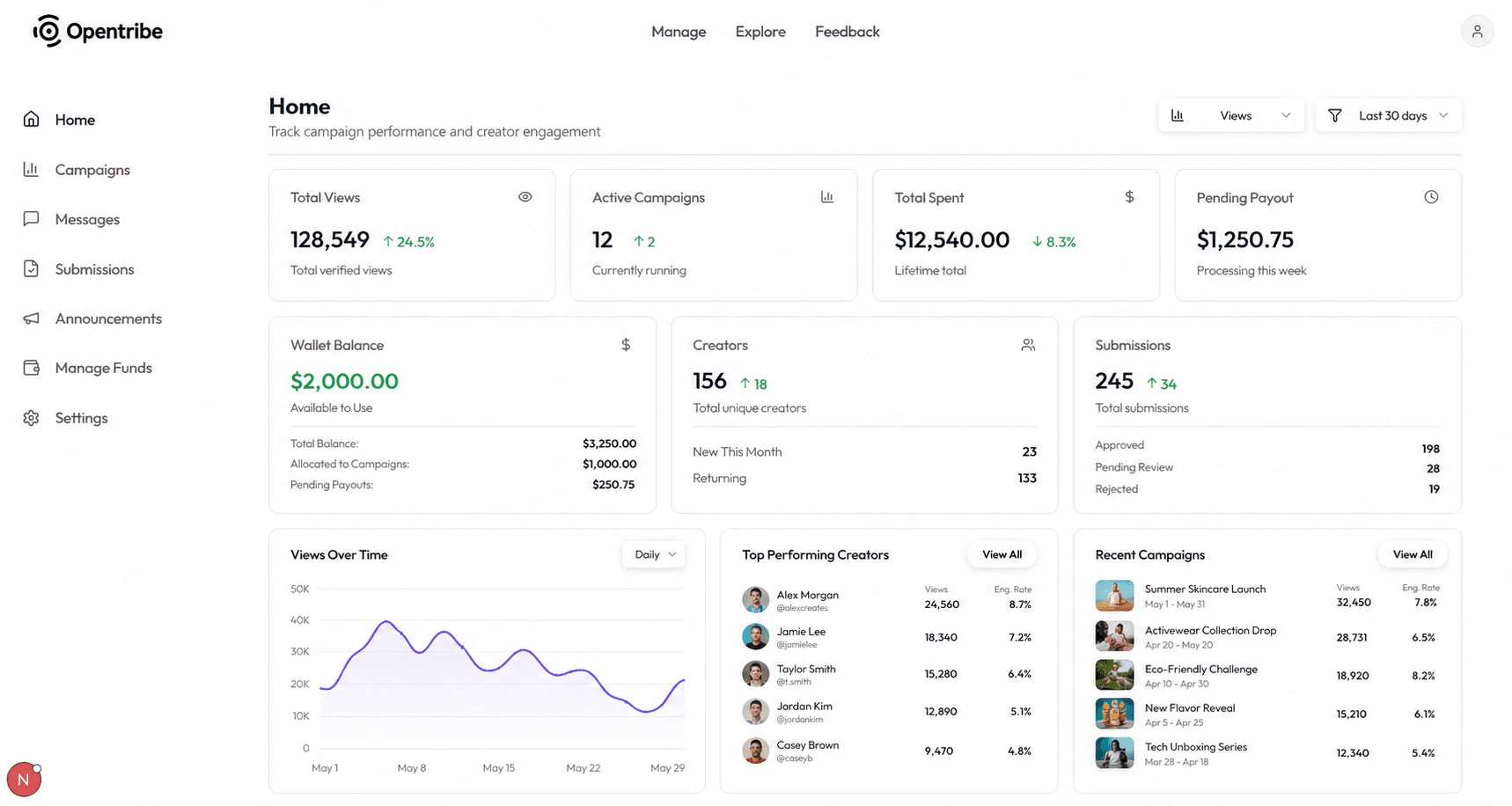Screen dimensions: 1512x806
Task: Open the Feedback page
Action: 847,32
